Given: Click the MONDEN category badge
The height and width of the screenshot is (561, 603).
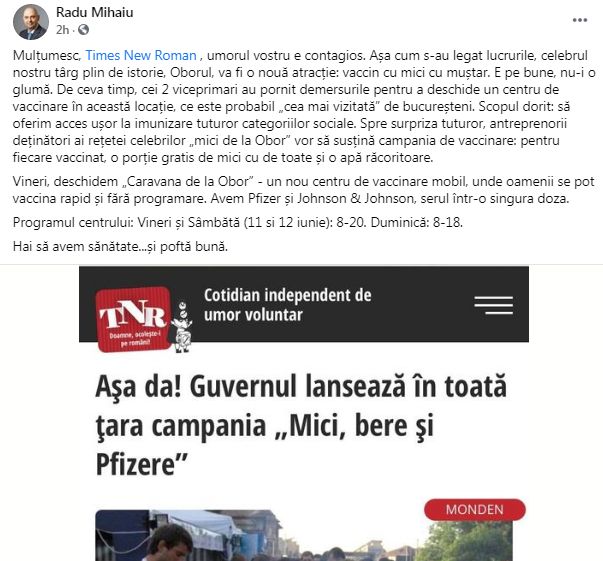Looking at the screenshot, I should [475, 509].
